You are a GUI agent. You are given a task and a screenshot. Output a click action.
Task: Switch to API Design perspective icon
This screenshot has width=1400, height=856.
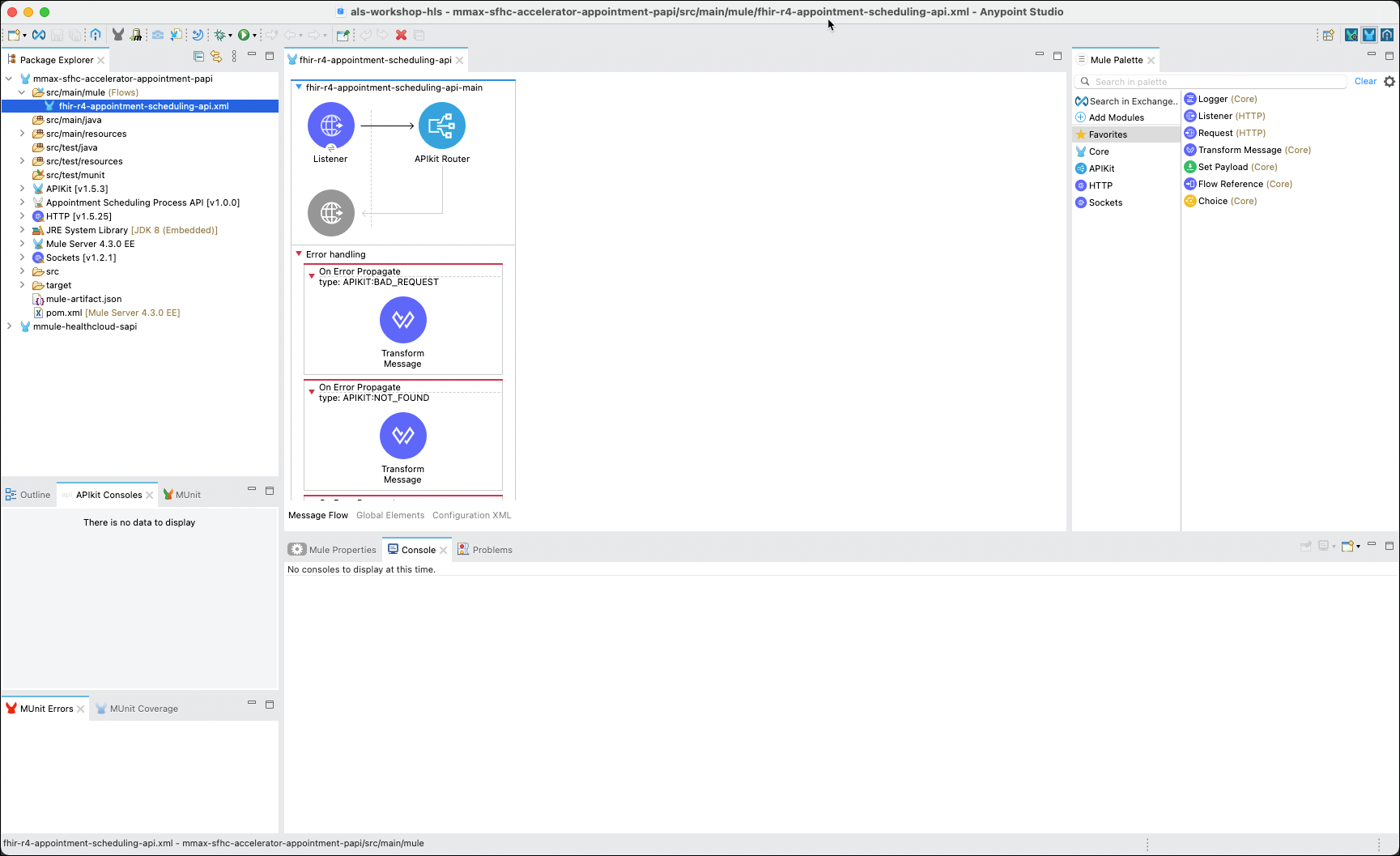coord(1387,35)
